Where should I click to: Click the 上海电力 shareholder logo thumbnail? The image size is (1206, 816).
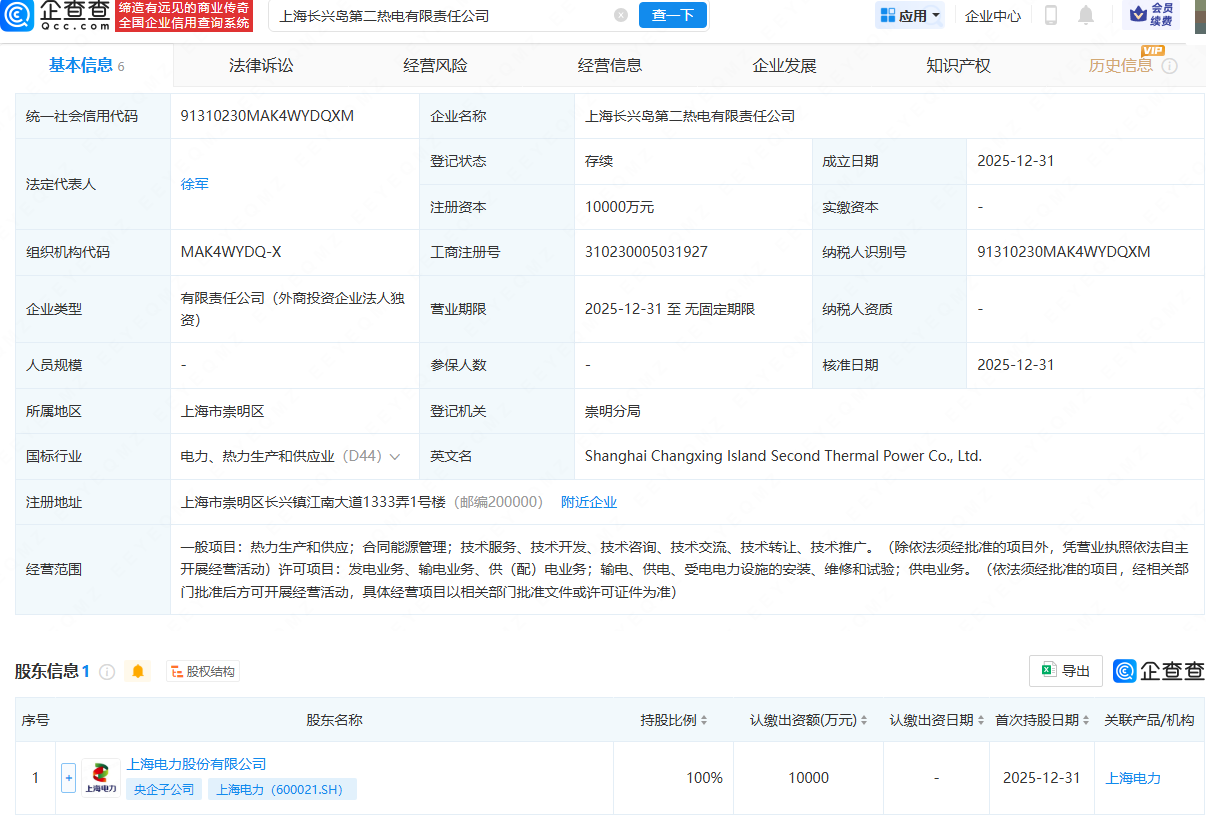100,778
